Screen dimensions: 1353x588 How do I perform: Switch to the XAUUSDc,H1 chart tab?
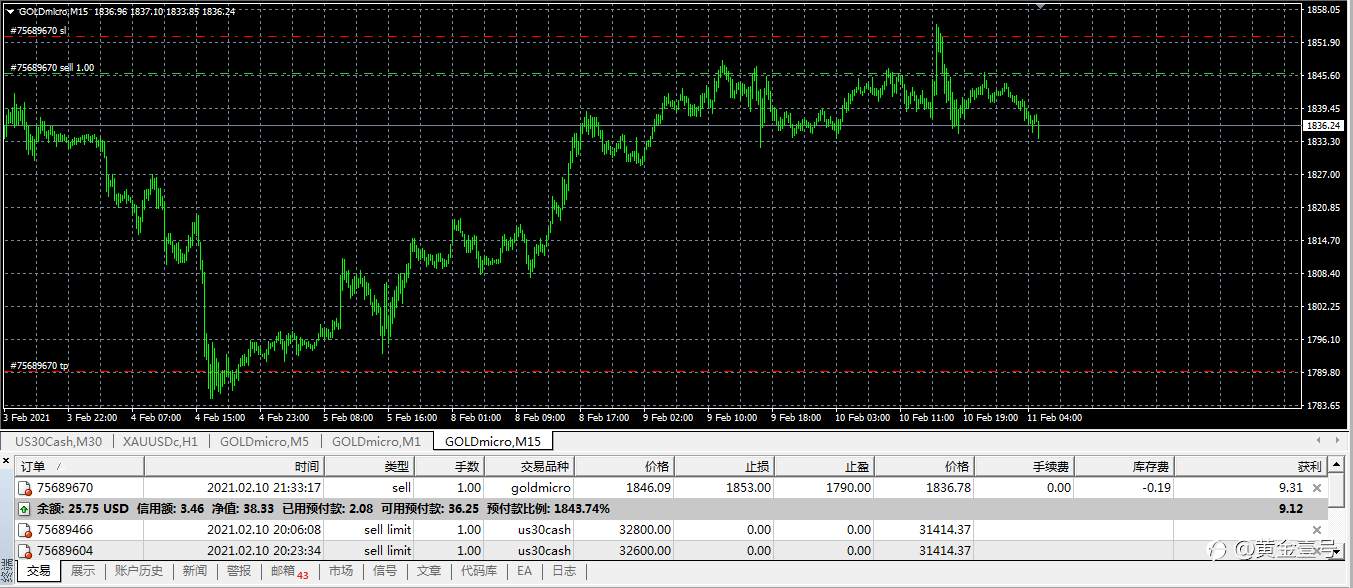point(161,441)
